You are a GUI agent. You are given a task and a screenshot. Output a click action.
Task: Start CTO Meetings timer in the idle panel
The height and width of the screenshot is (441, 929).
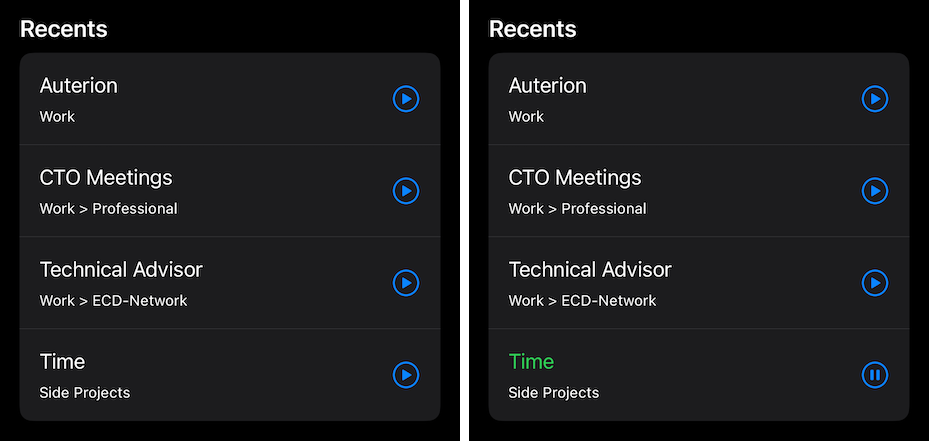click(406, 191)
